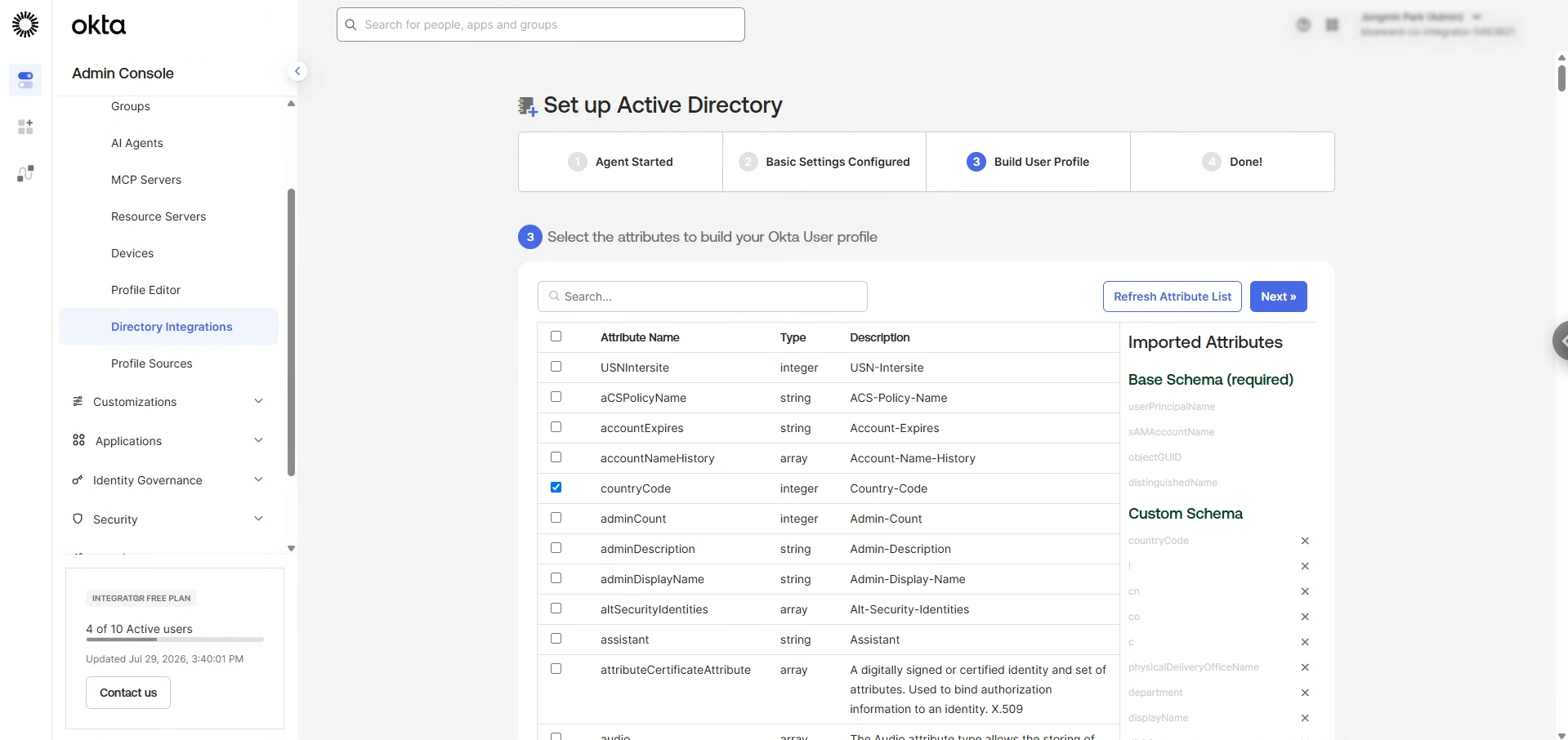Open the dashboard tiles icon in left rail
This screenshot has height=740, width=1568.
coord(25,127)
